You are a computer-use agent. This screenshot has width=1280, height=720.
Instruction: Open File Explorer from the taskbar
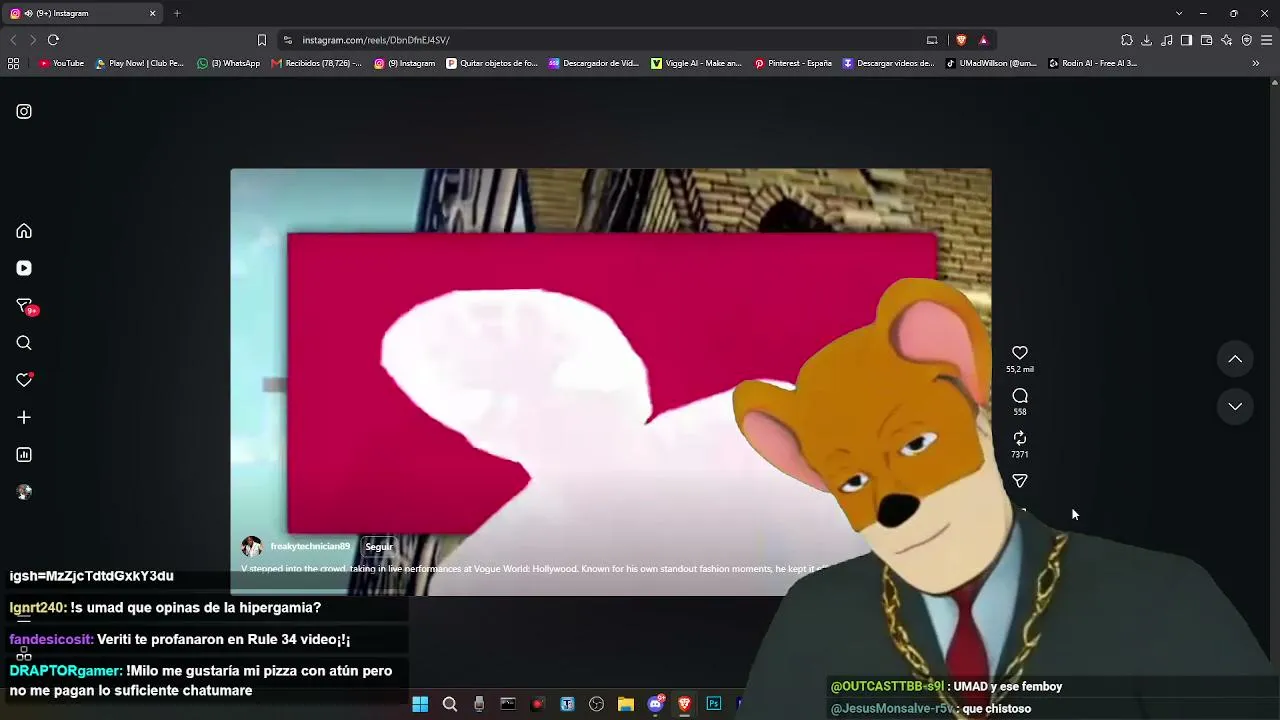626,704
